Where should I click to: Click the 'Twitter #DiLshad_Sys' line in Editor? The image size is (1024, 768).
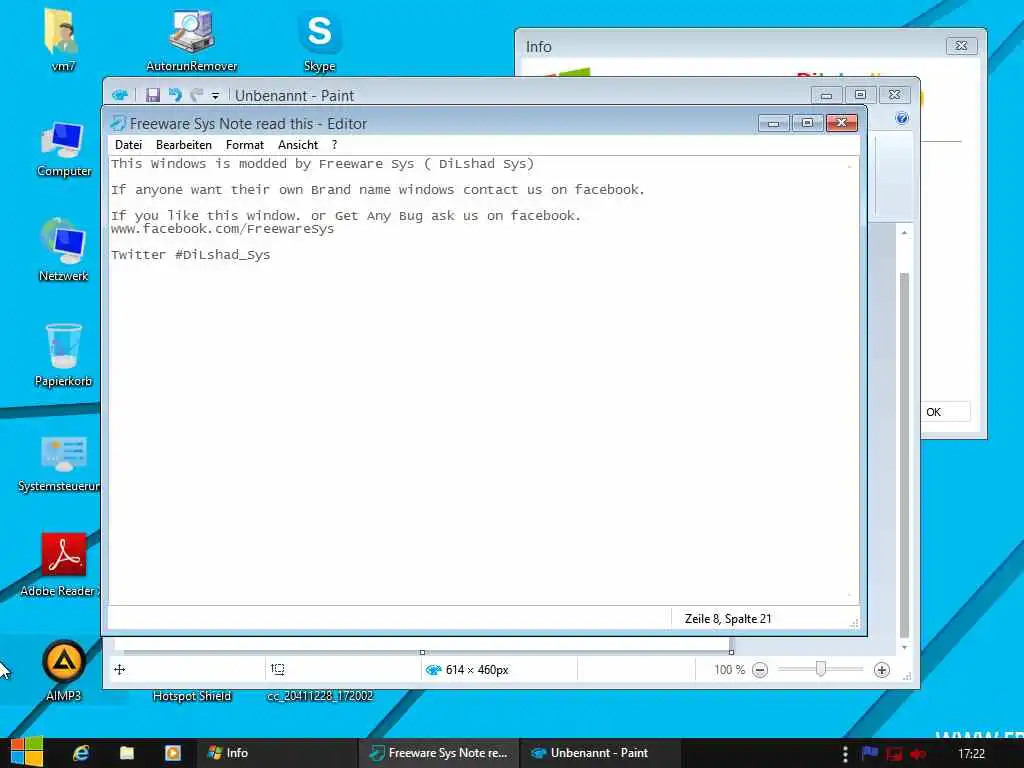coord(190,255)
